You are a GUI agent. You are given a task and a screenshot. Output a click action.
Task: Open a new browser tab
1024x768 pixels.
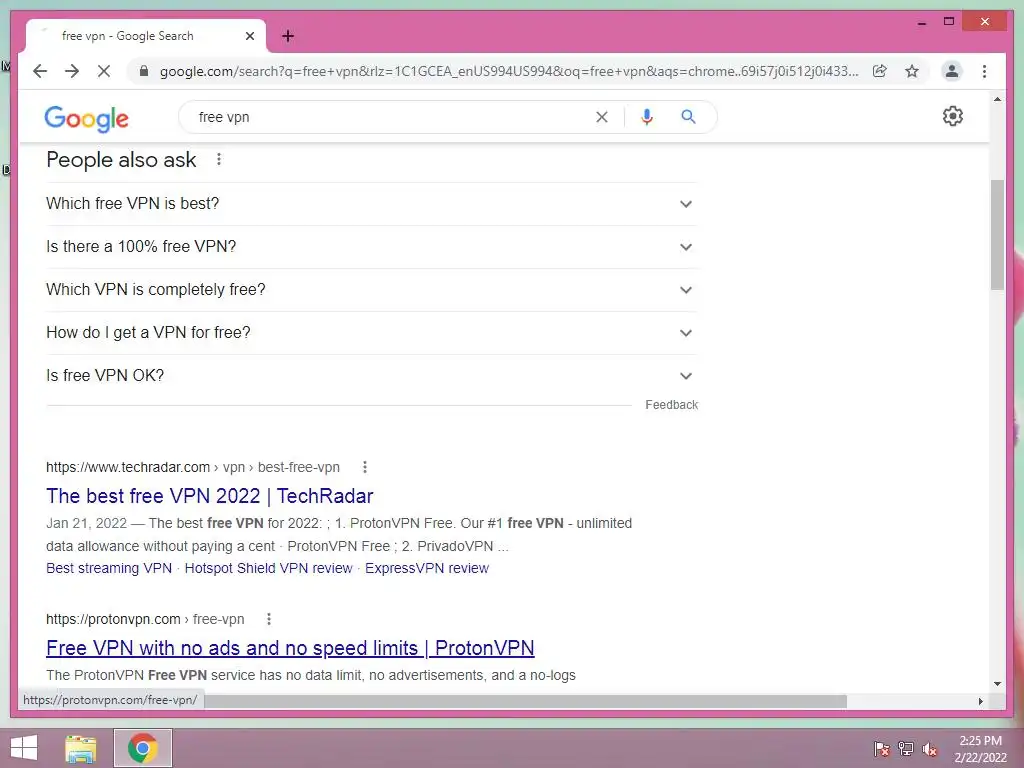tap(288, 36)
